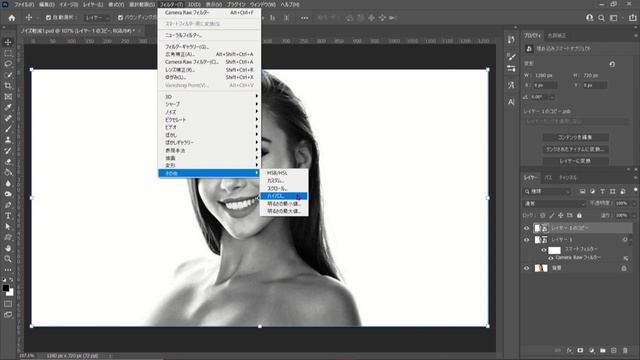The image size is (640, 360).
Task: Click linked item conversion button in Properties
Action: pyautogui.click(x=576, y=149)
